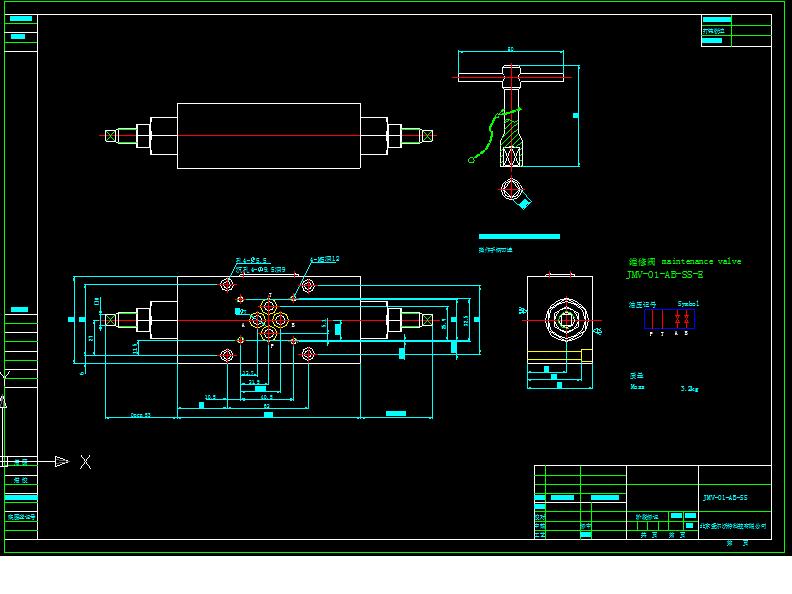792x594 pixels.
Task: Select the 50 dimension above the wrench
Action: pos(511,49)
